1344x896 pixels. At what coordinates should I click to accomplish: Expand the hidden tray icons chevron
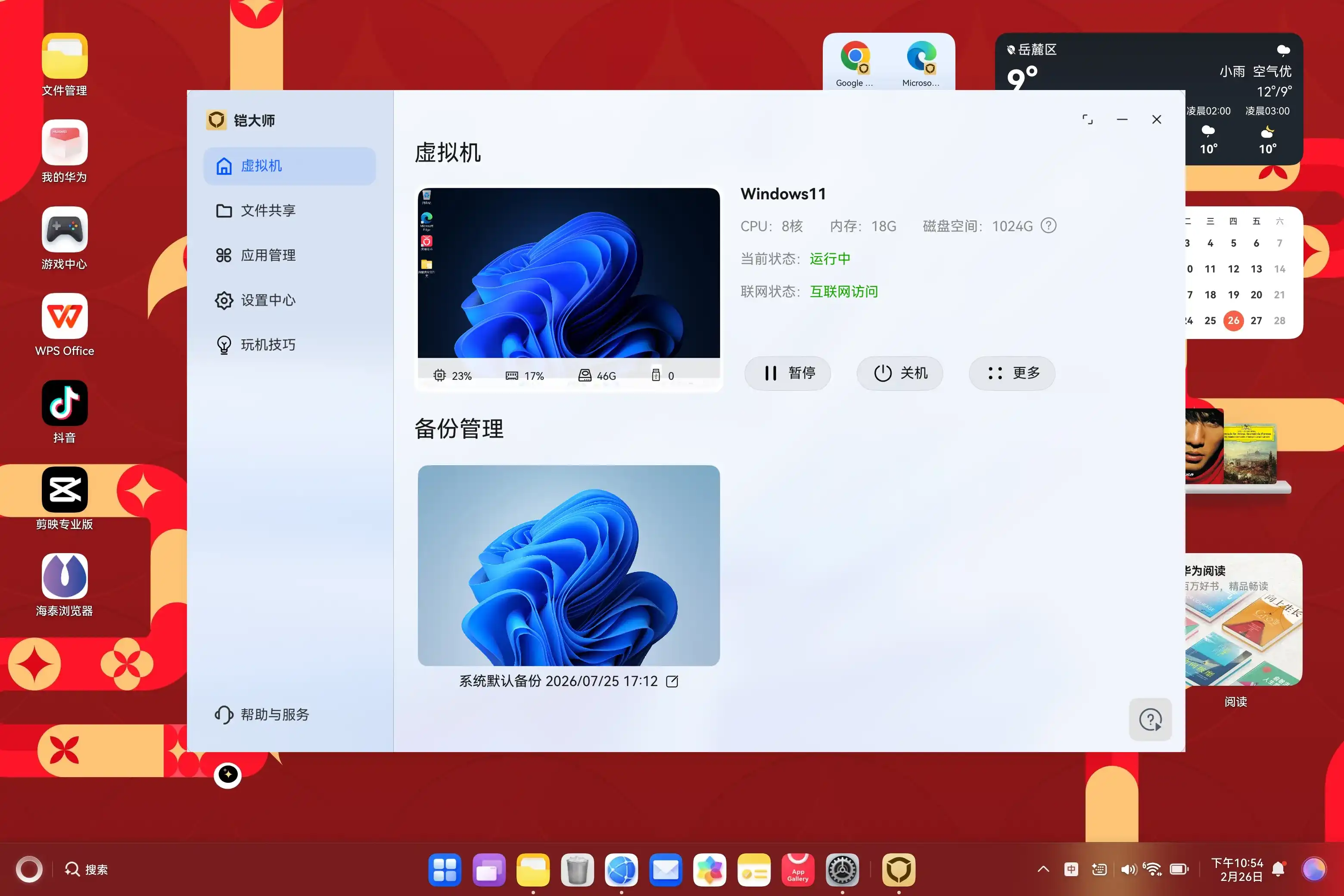[1043, 869]
